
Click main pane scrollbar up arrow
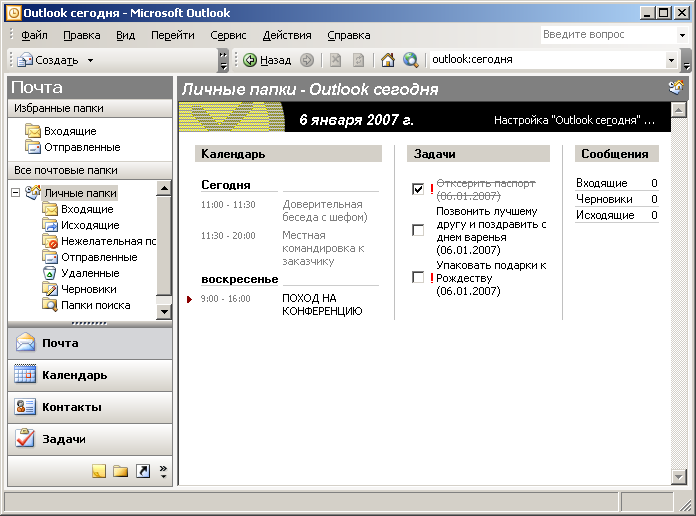[678, 109]
